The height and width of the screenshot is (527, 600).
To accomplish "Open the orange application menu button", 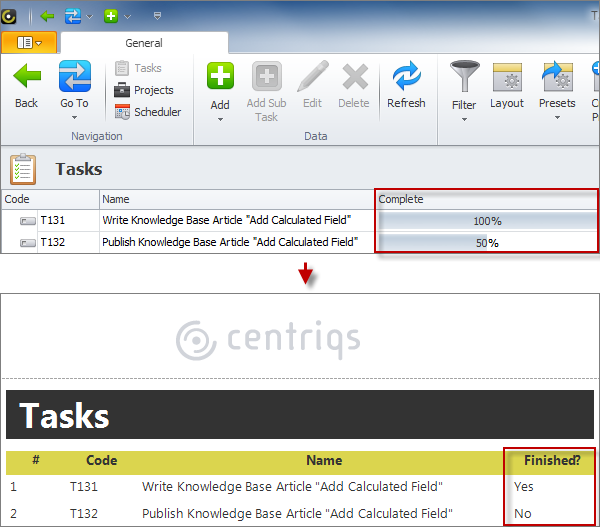I will 29,43.
